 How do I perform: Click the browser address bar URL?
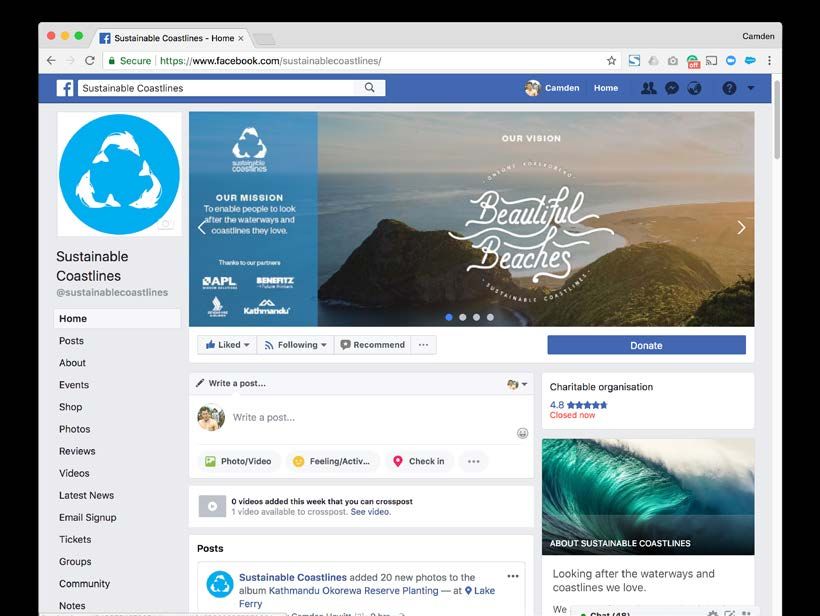270,61
